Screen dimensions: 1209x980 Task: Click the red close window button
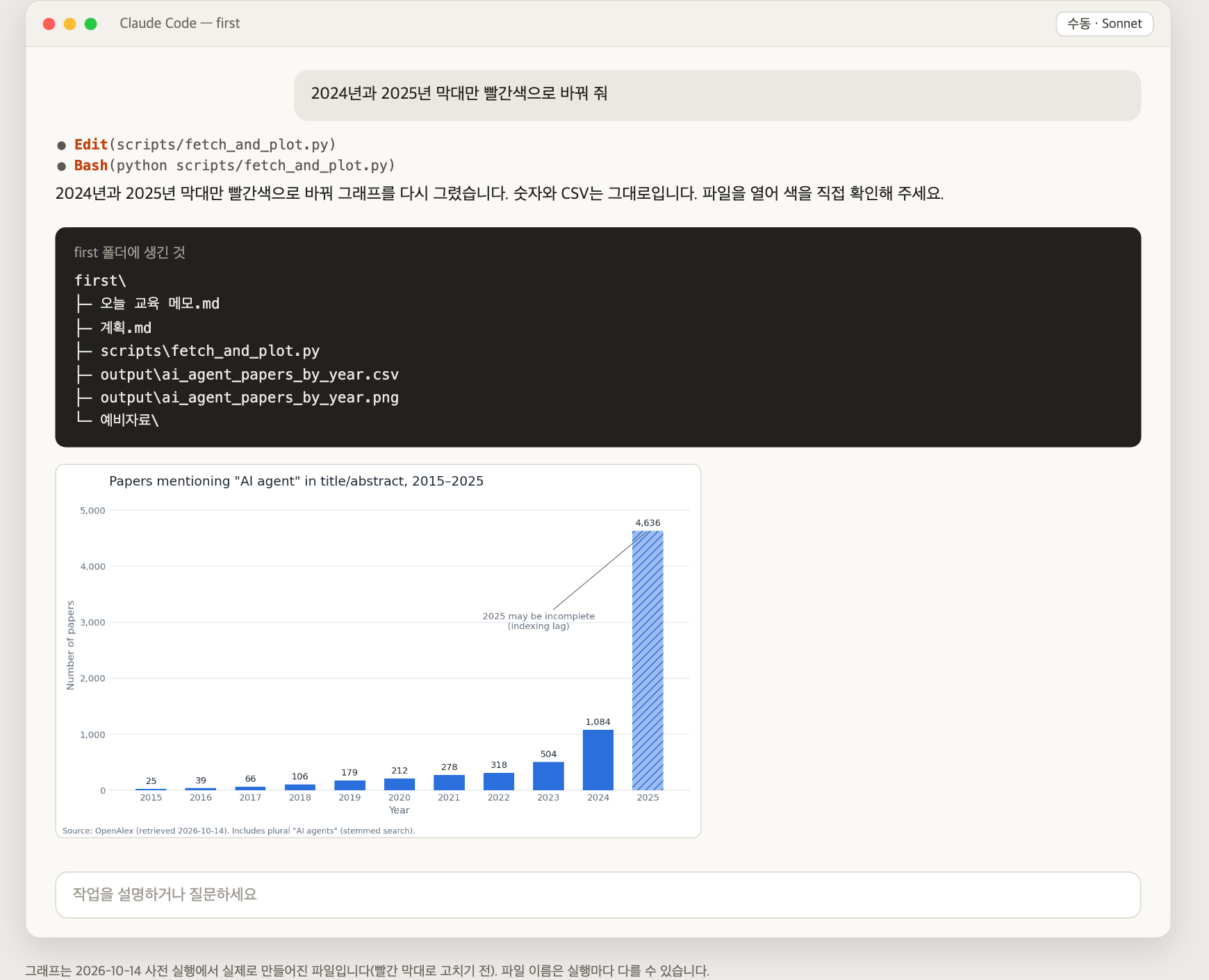tap(49, 24)
